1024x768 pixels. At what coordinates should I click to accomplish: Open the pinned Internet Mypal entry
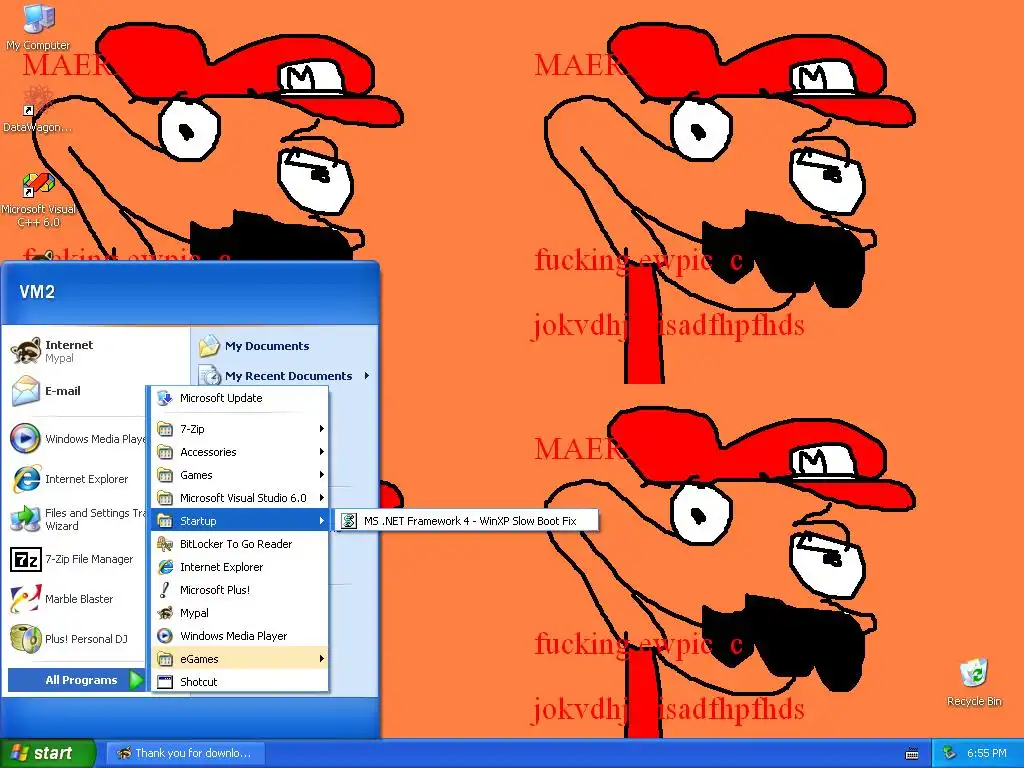coord(95,351)
